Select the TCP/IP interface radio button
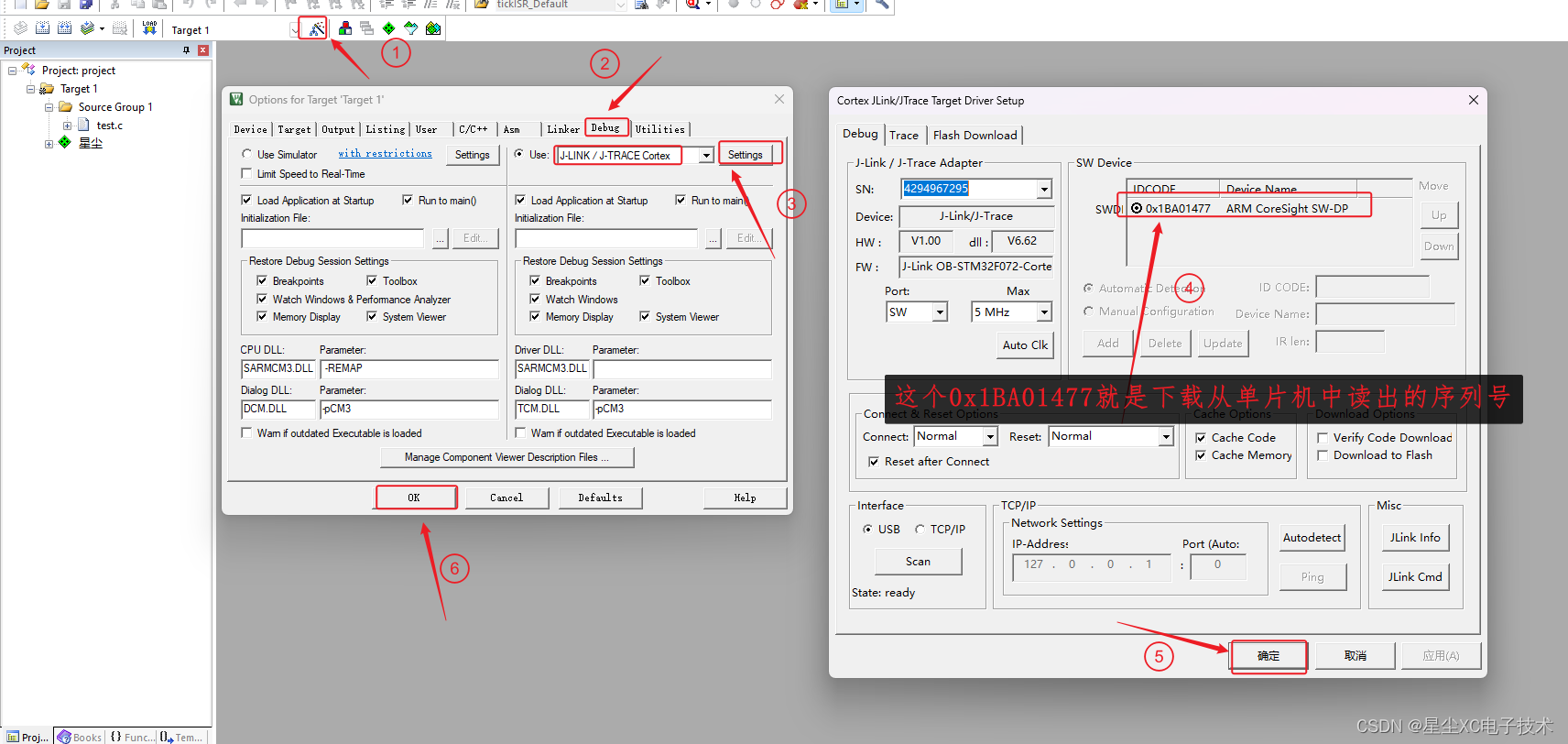This screenshot has width=1568, height=744. [920, 529]
